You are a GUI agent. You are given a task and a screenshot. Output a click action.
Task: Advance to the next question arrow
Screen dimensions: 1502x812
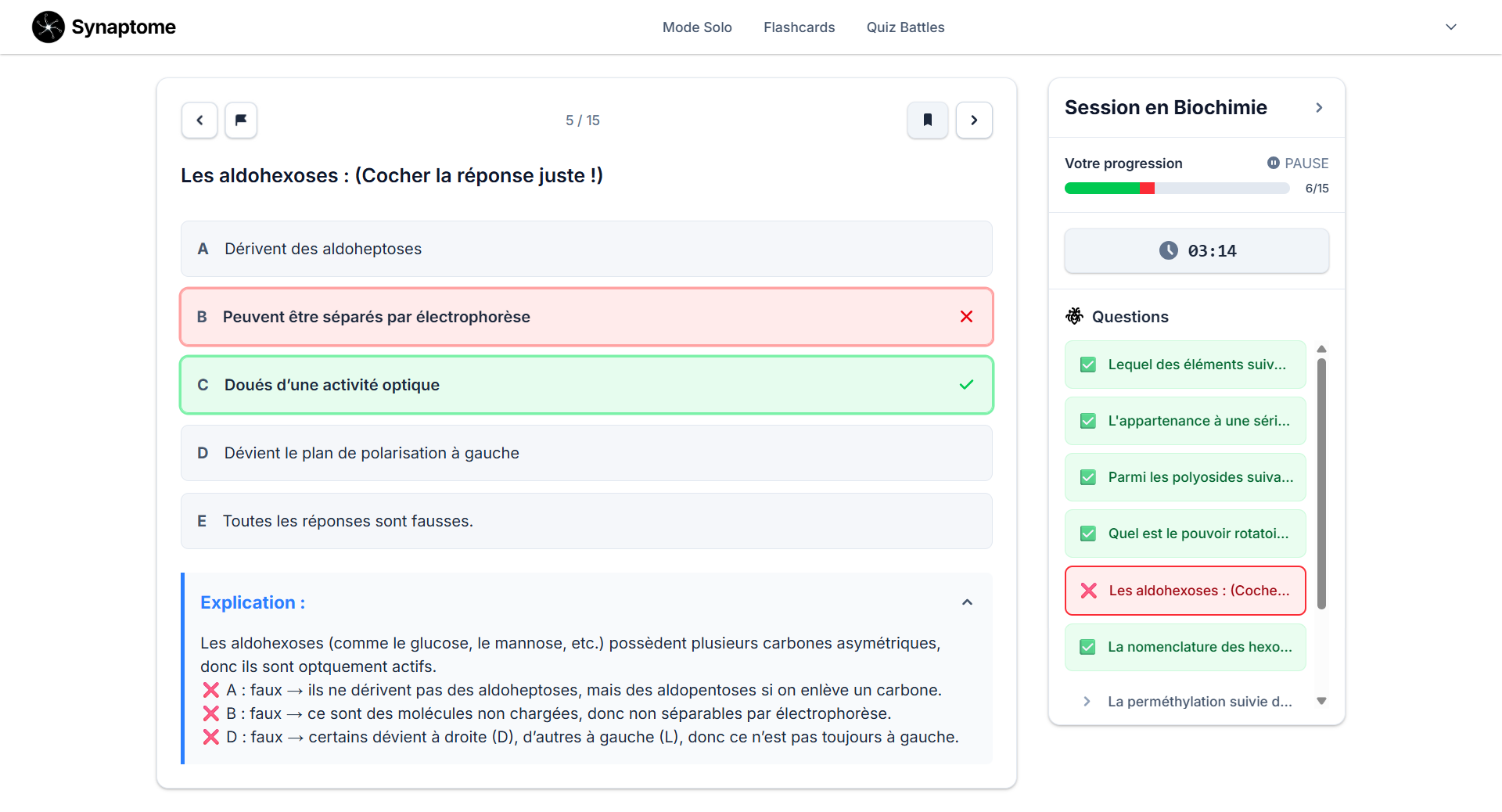tap(974, 120)
